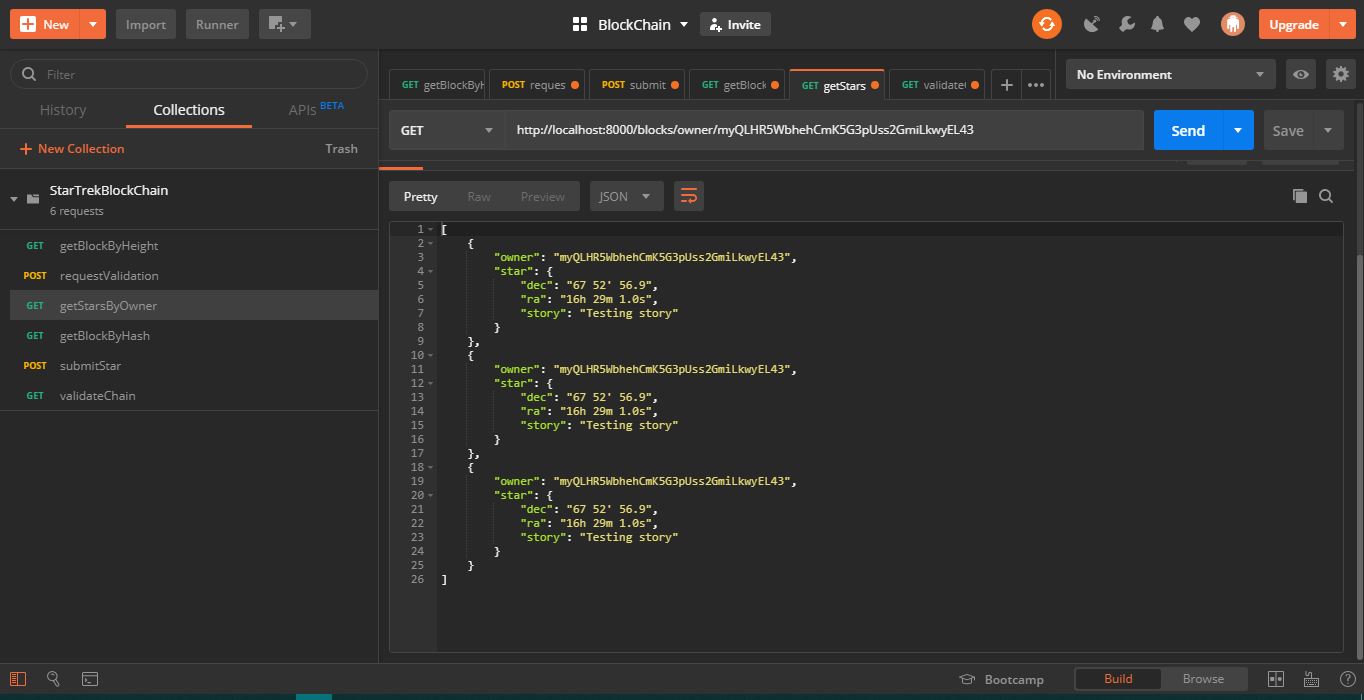Viewport: 1364px width, 700px height.
Task: Switch to the APIs beta tab
Action: [315, 109]
